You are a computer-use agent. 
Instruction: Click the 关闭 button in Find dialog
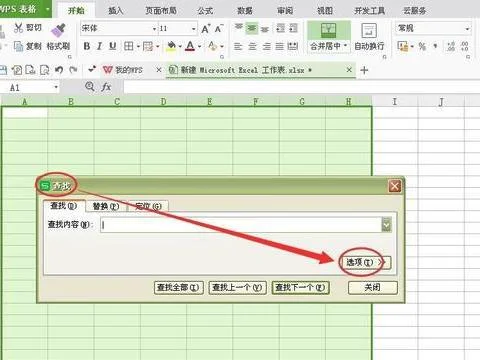click(373, 287)
